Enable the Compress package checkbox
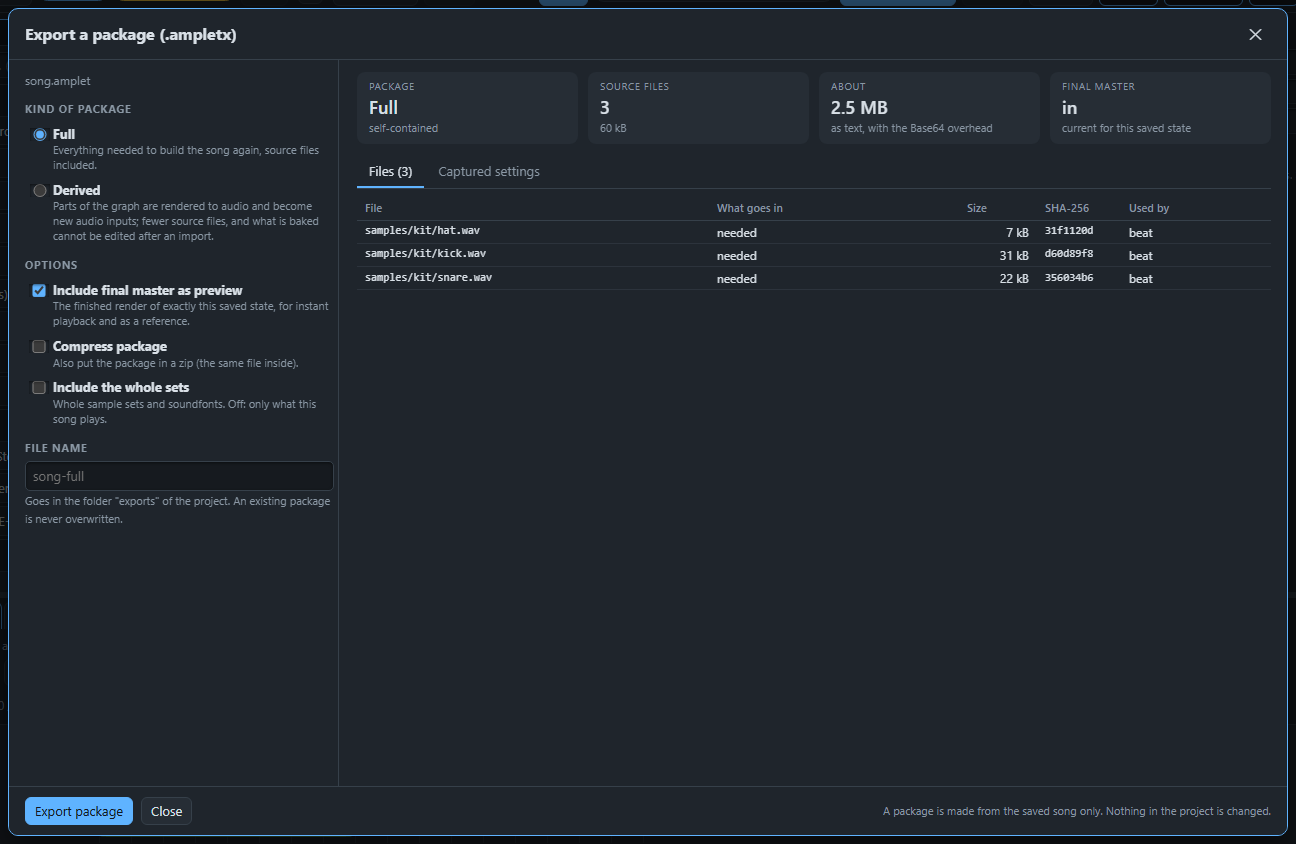This screenshot has height=844, width=1296. click(x=39, y=346)
